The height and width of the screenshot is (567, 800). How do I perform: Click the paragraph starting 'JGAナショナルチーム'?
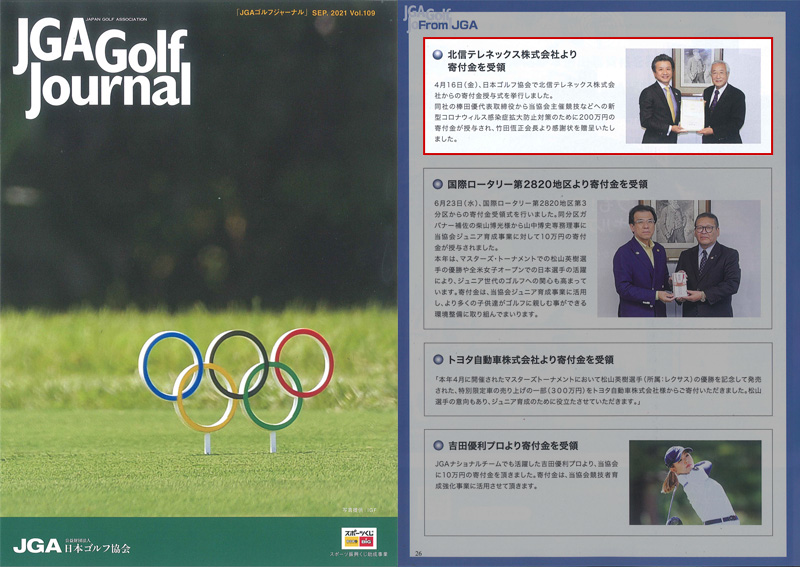tap(527, 475)
